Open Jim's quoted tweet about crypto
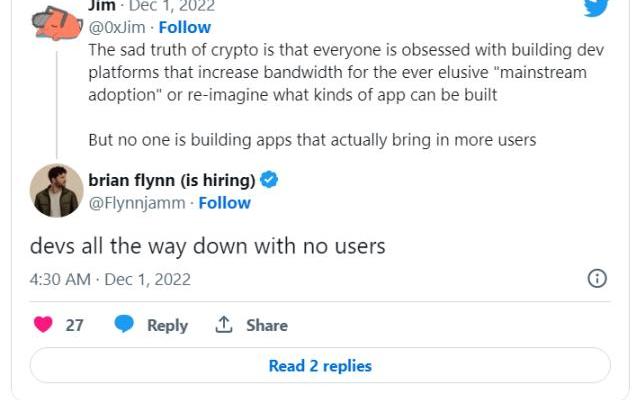 (x=346, y=95)
